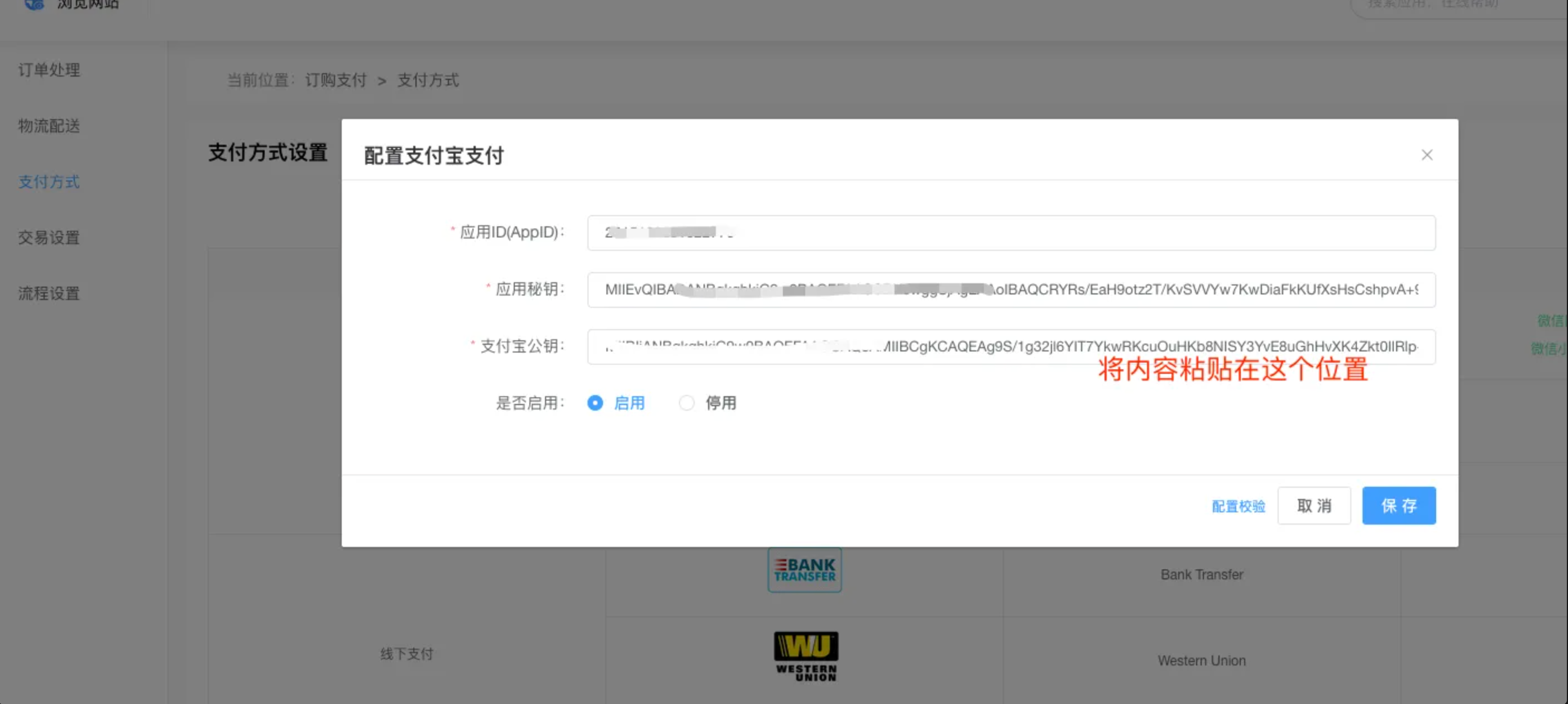The width and height of the screenshot is (1568, 704).
Task: Click the 应用ID(AppID) input field
Action: (1011, 232)
